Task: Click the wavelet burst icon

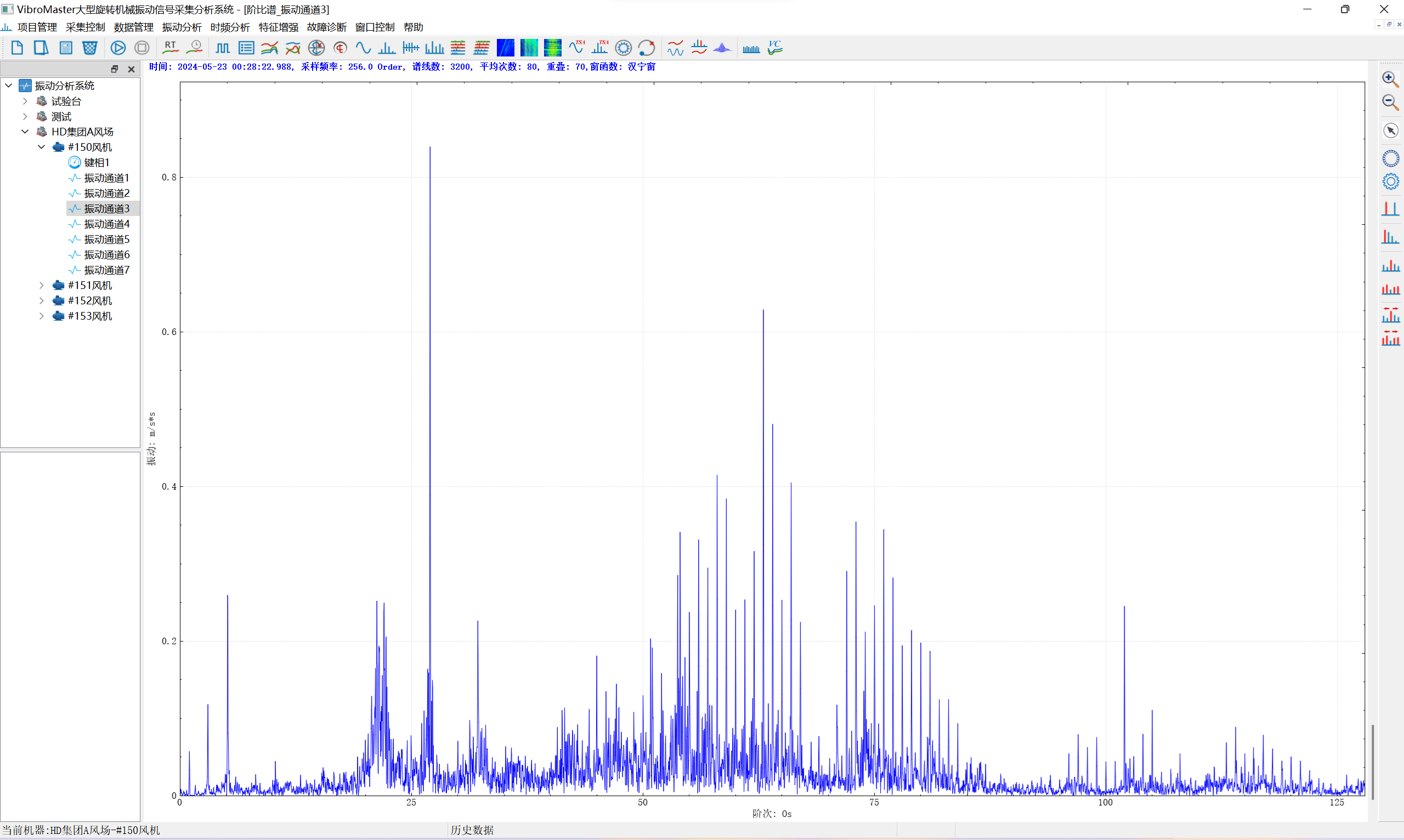Action: coord(722,48)
